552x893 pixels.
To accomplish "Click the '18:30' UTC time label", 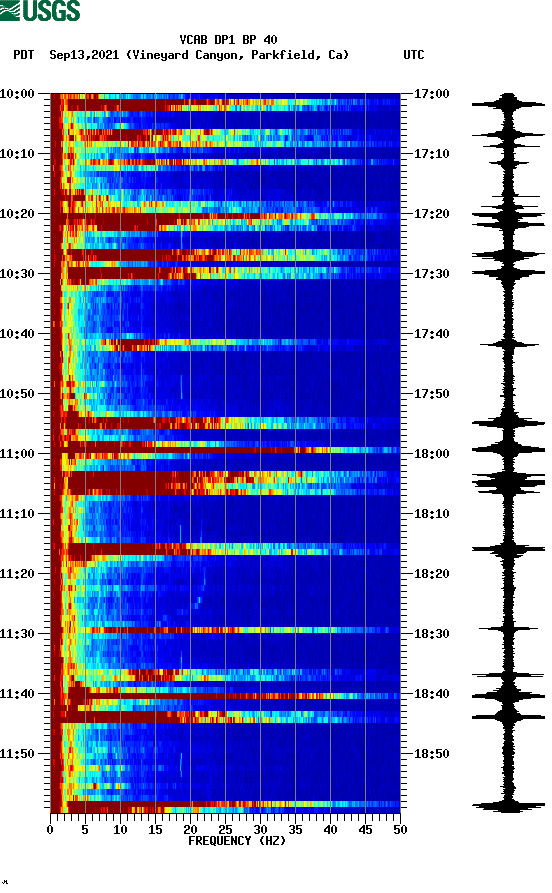I will [x=431, y=634].
